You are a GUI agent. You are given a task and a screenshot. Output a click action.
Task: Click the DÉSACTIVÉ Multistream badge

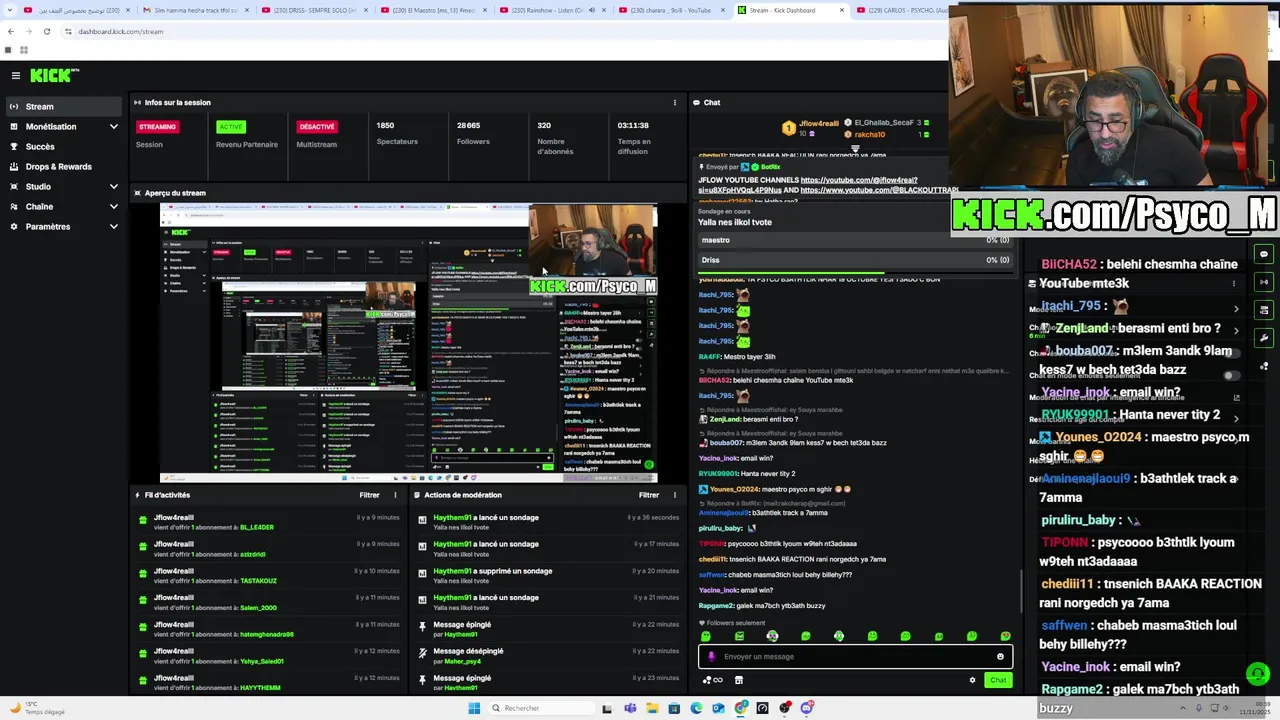pos(316,127)
